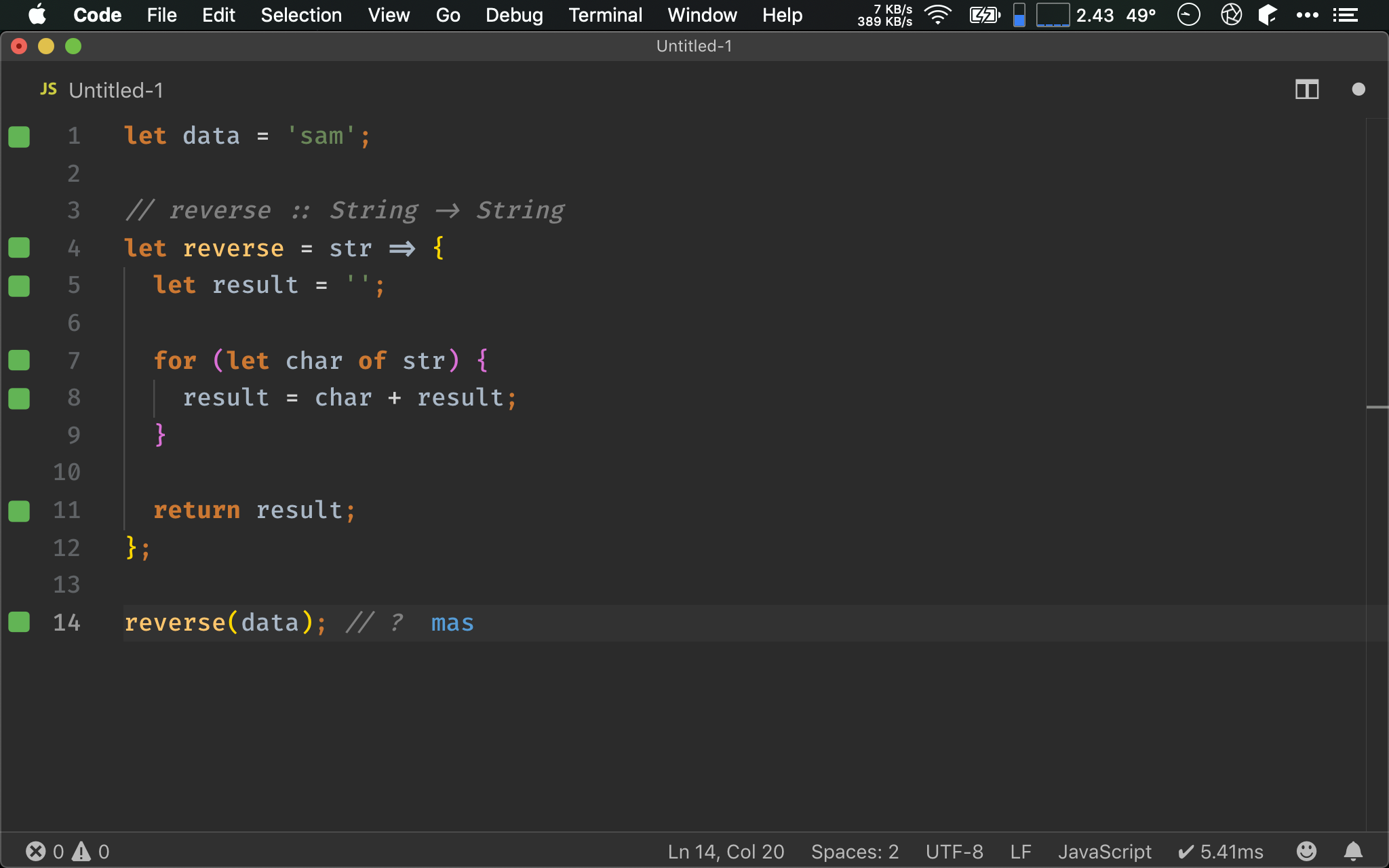Open the Debug menu
1389x868 pixels.
514,15
